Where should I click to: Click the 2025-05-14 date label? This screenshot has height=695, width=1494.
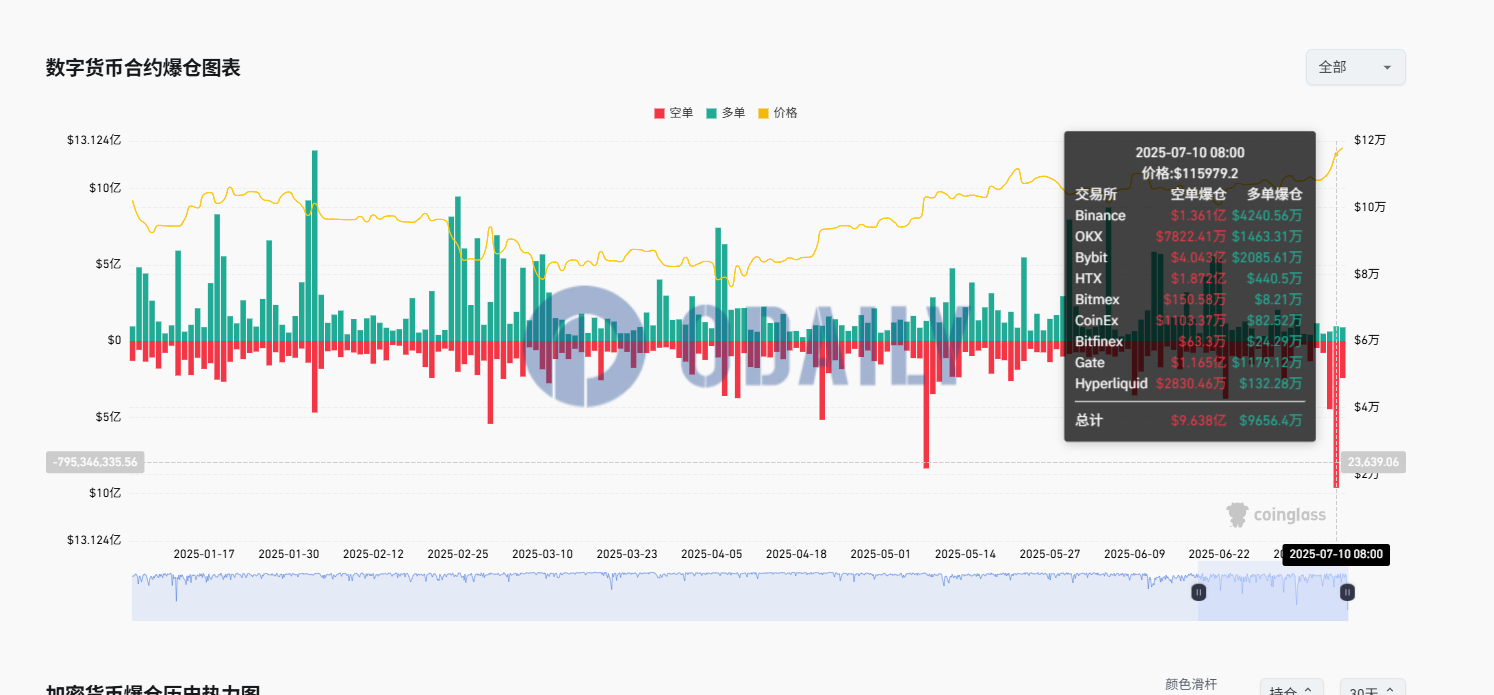tap(965, 554)
